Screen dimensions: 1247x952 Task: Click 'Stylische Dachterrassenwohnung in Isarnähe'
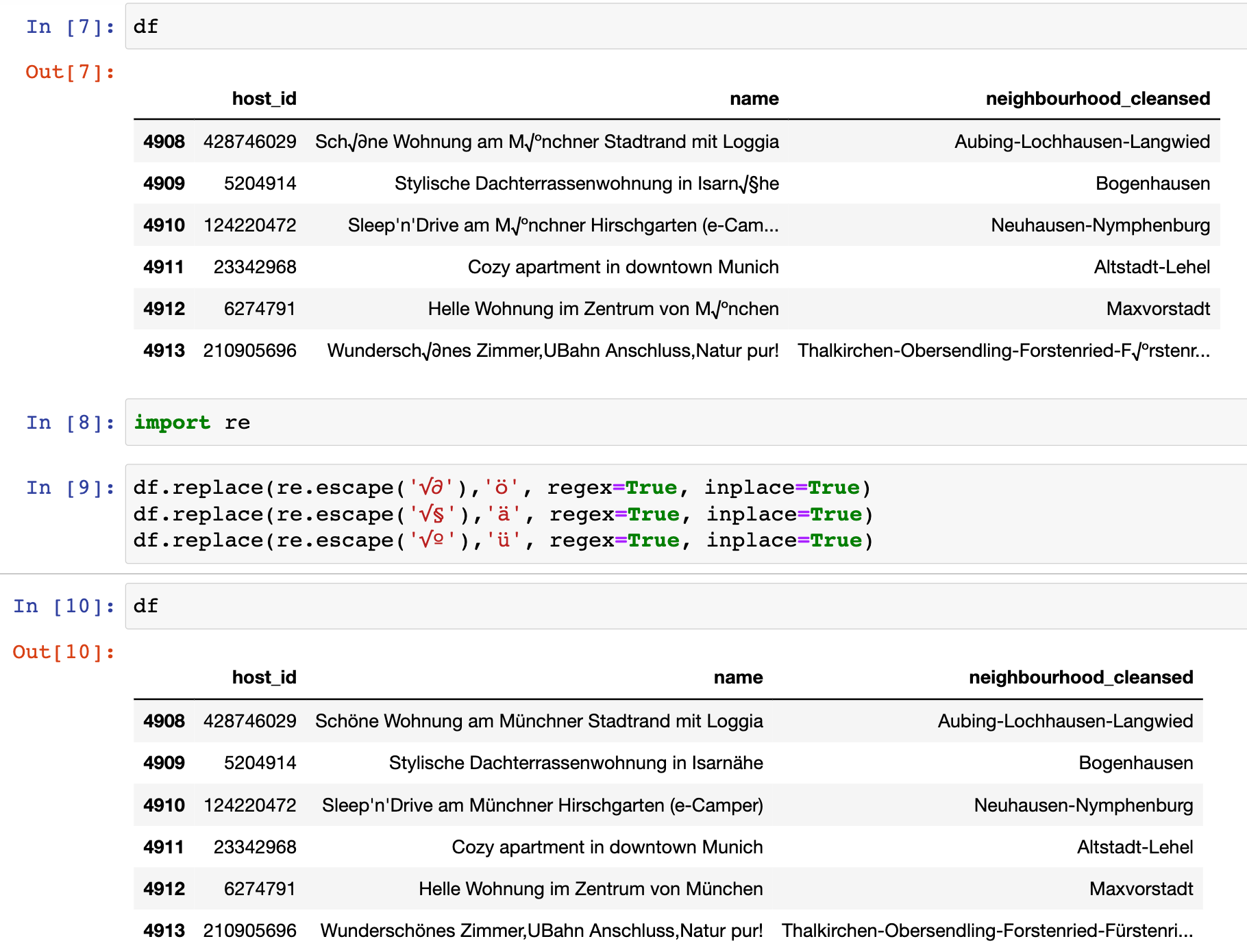pos(576,763)
